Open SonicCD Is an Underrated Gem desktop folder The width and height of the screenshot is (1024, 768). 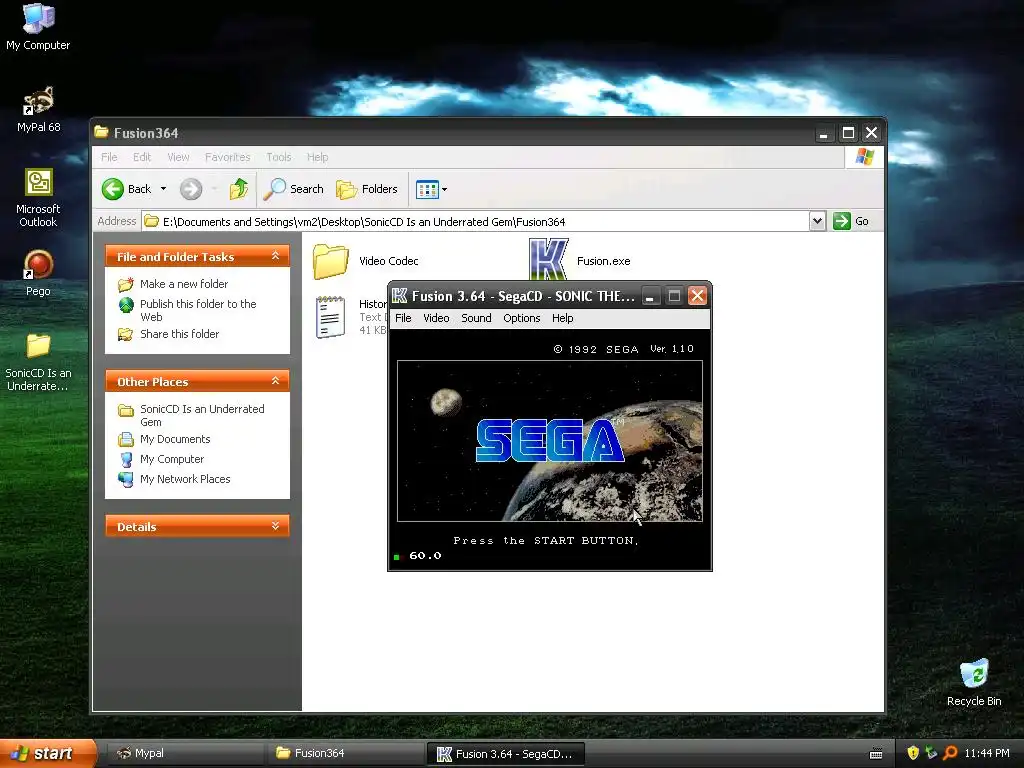pyautogui.click(x=38, y=361)
